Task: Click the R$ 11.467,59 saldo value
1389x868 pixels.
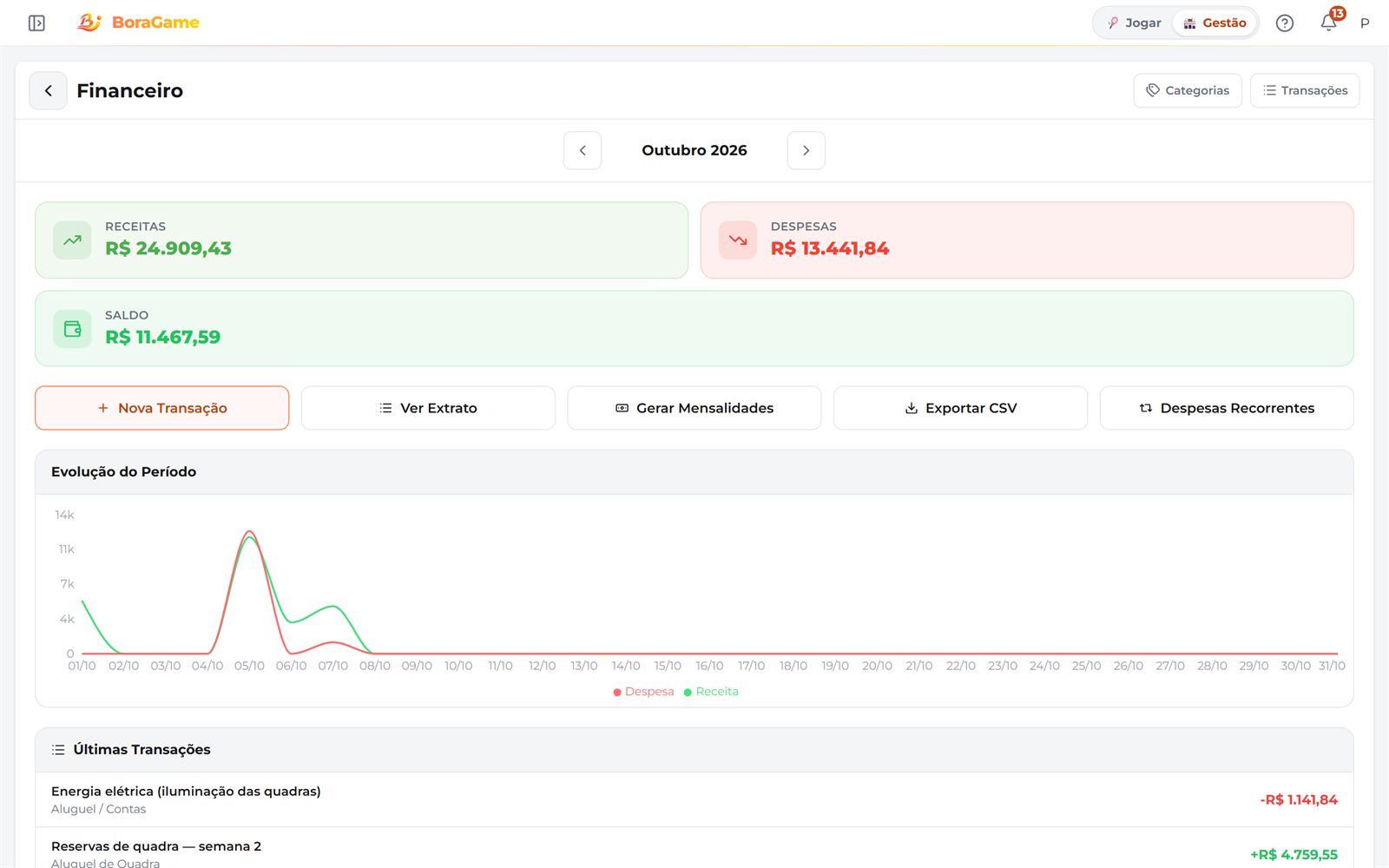Action: click(x=163, y=337)
